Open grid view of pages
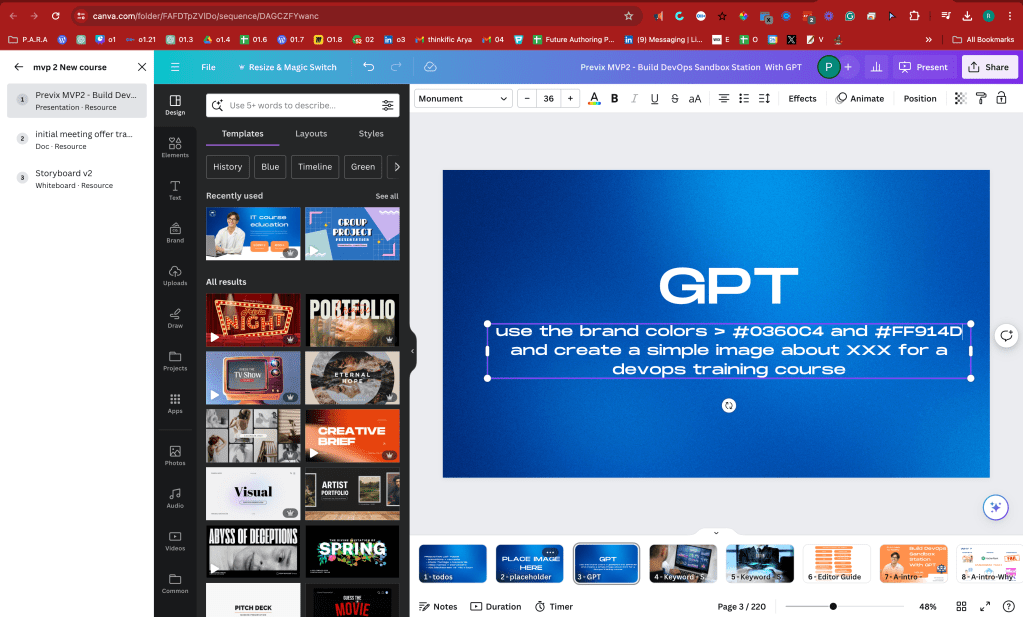Screen dimensions: 1023x617 click(x=961, y=607)
